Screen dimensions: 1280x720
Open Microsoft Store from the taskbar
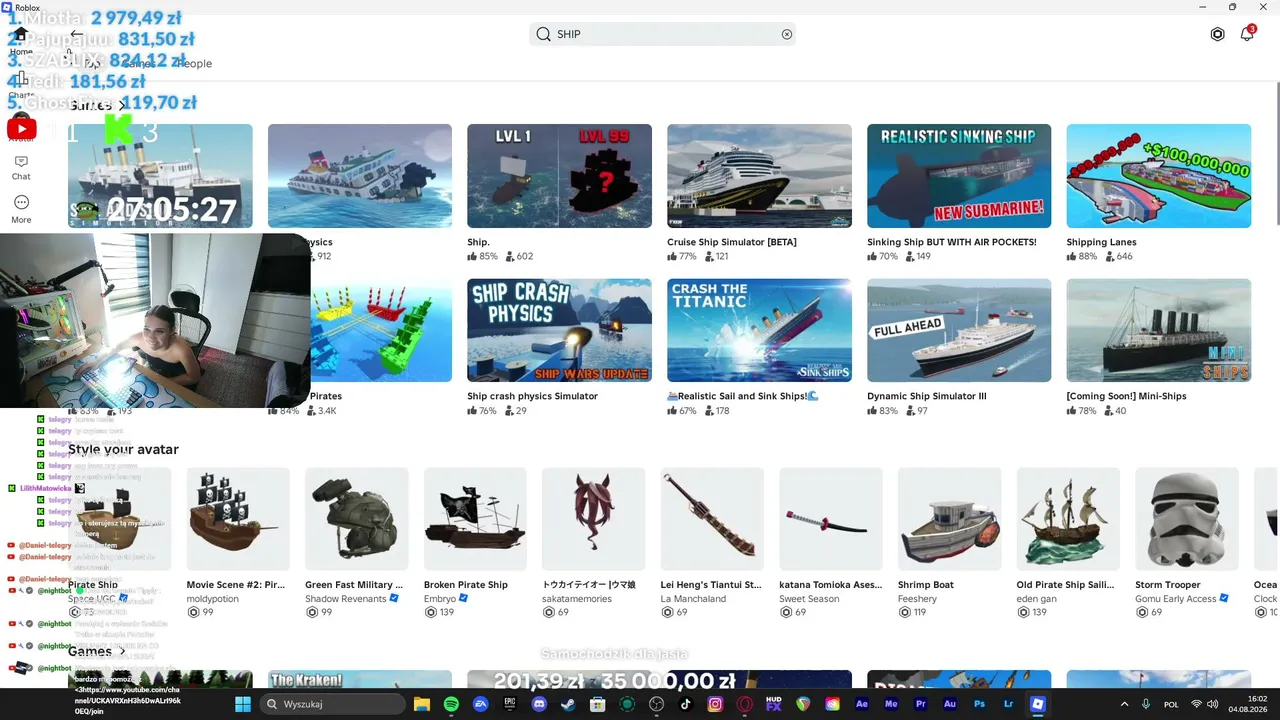[x=598, y=704]
